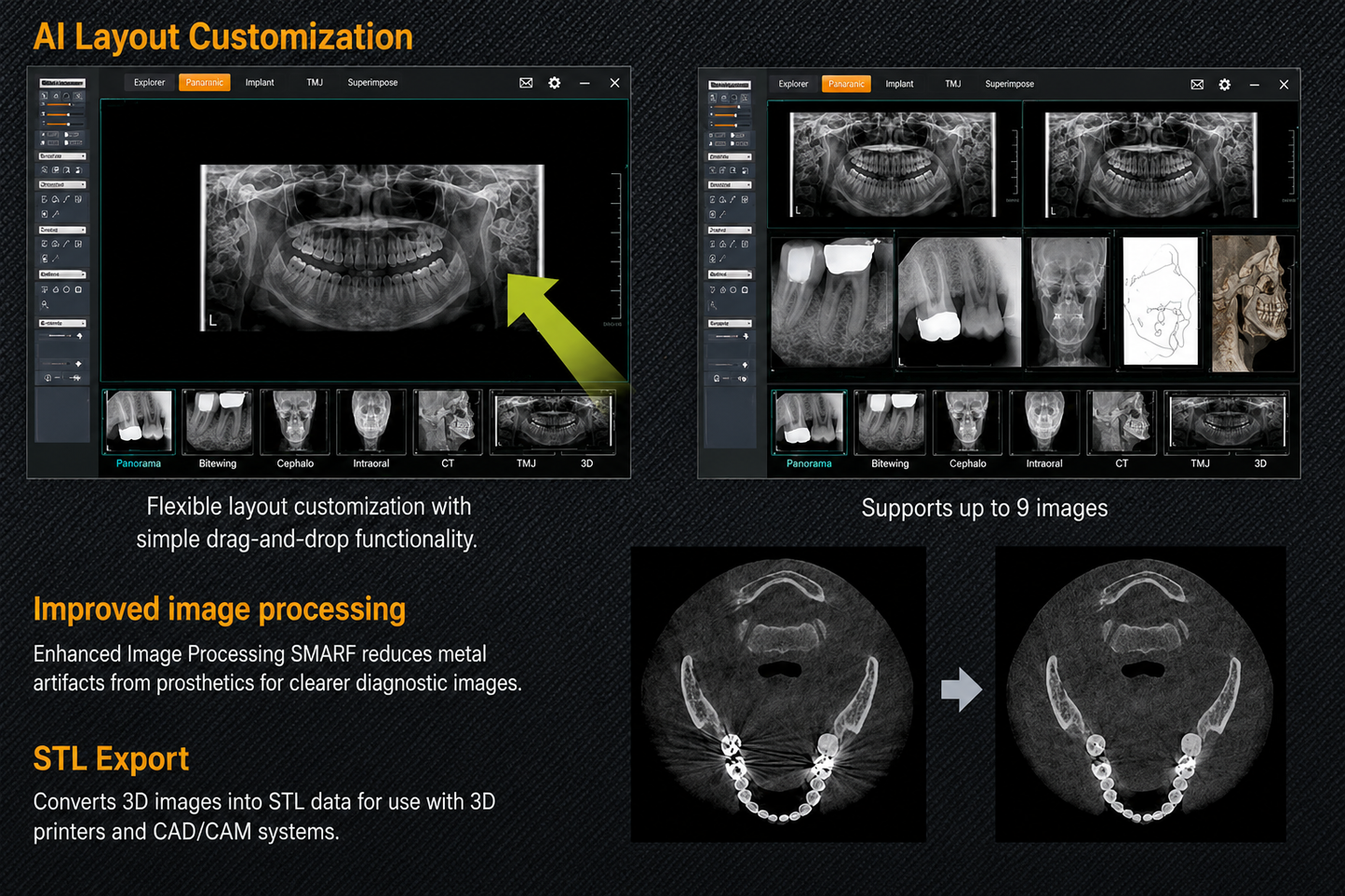Open lowest dropdown in right window sidebar
This screenshot has height=896, width=1345.
(x=730, y=323)
